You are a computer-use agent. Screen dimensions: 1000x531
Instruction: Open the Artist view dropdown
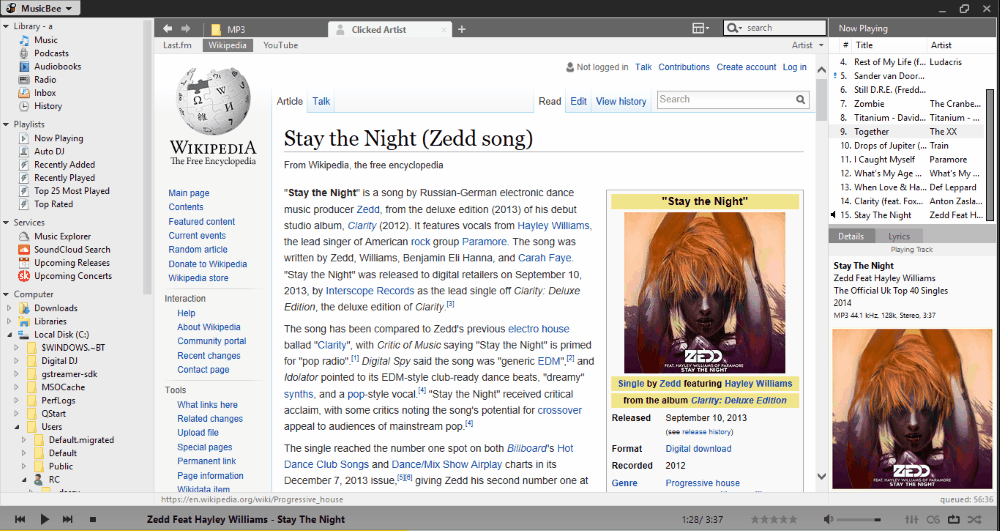point(807,45)
